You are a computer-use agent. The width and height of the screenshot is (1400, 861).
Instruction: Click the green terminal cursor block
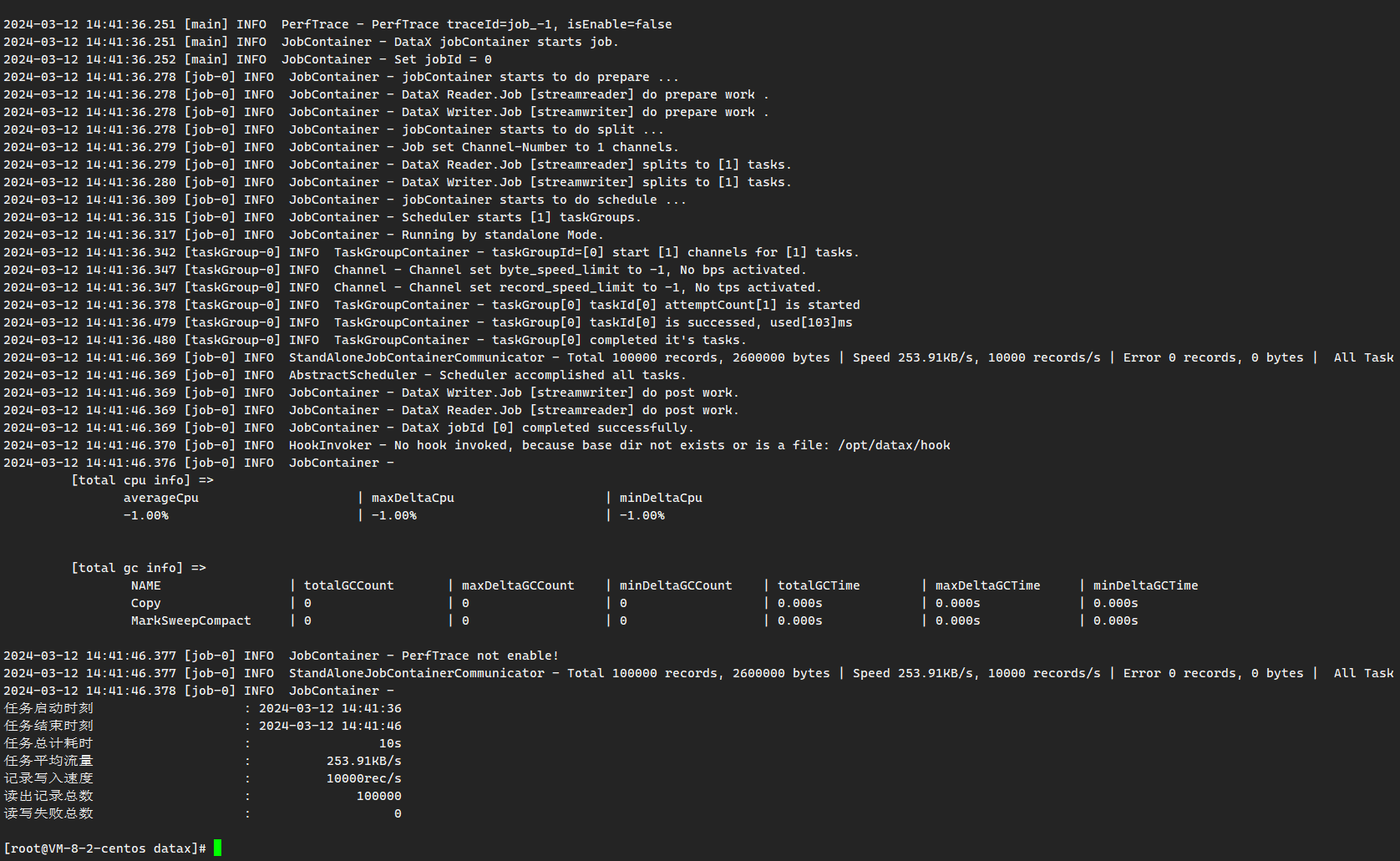[217, 848]
